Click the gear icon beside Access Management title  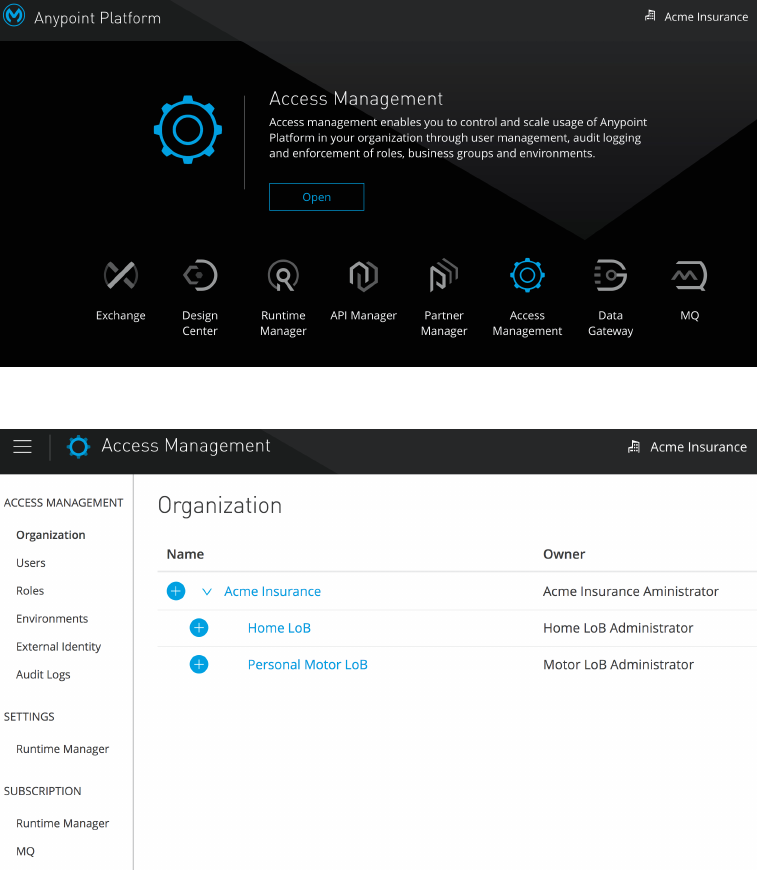point(78,447)
